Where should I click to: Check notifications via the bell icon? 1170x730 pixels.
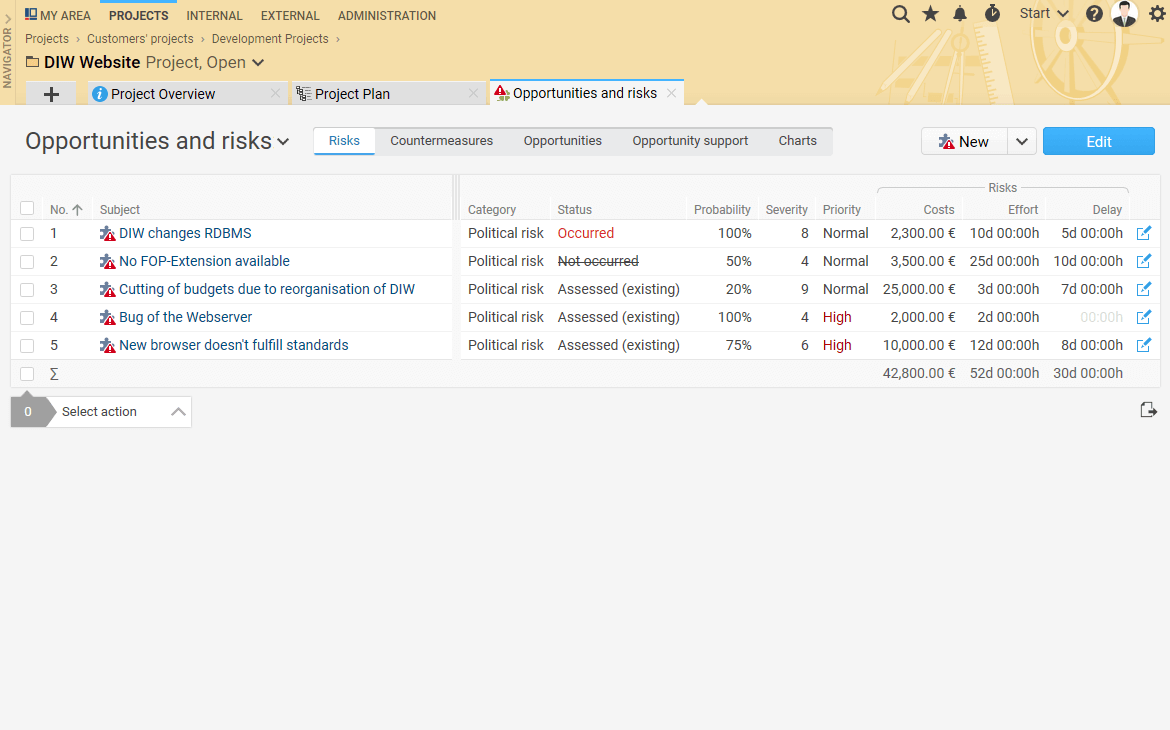pos(960,14)
